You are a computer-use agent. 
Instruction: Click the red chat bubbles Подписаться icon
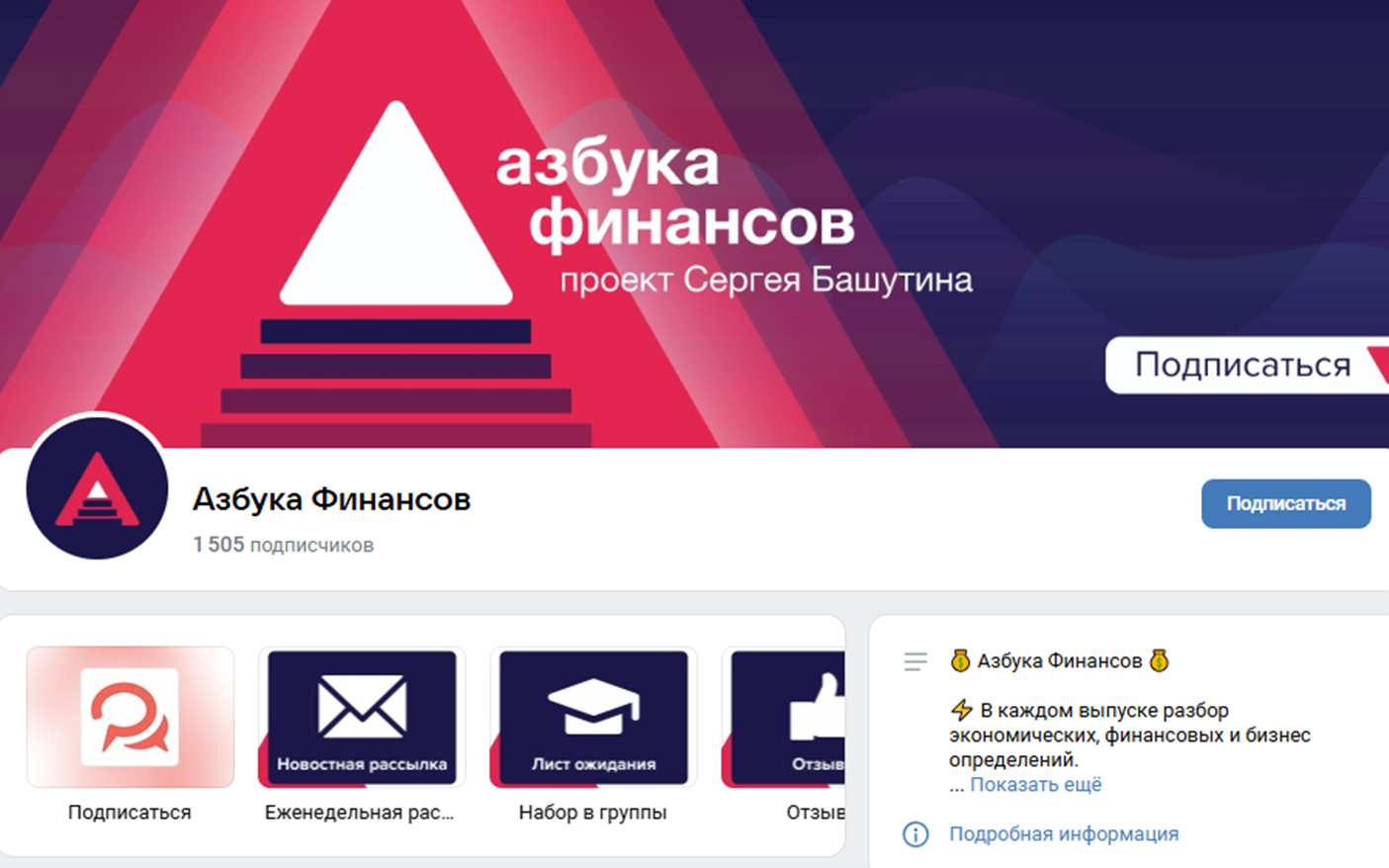(x=130, y=717)
